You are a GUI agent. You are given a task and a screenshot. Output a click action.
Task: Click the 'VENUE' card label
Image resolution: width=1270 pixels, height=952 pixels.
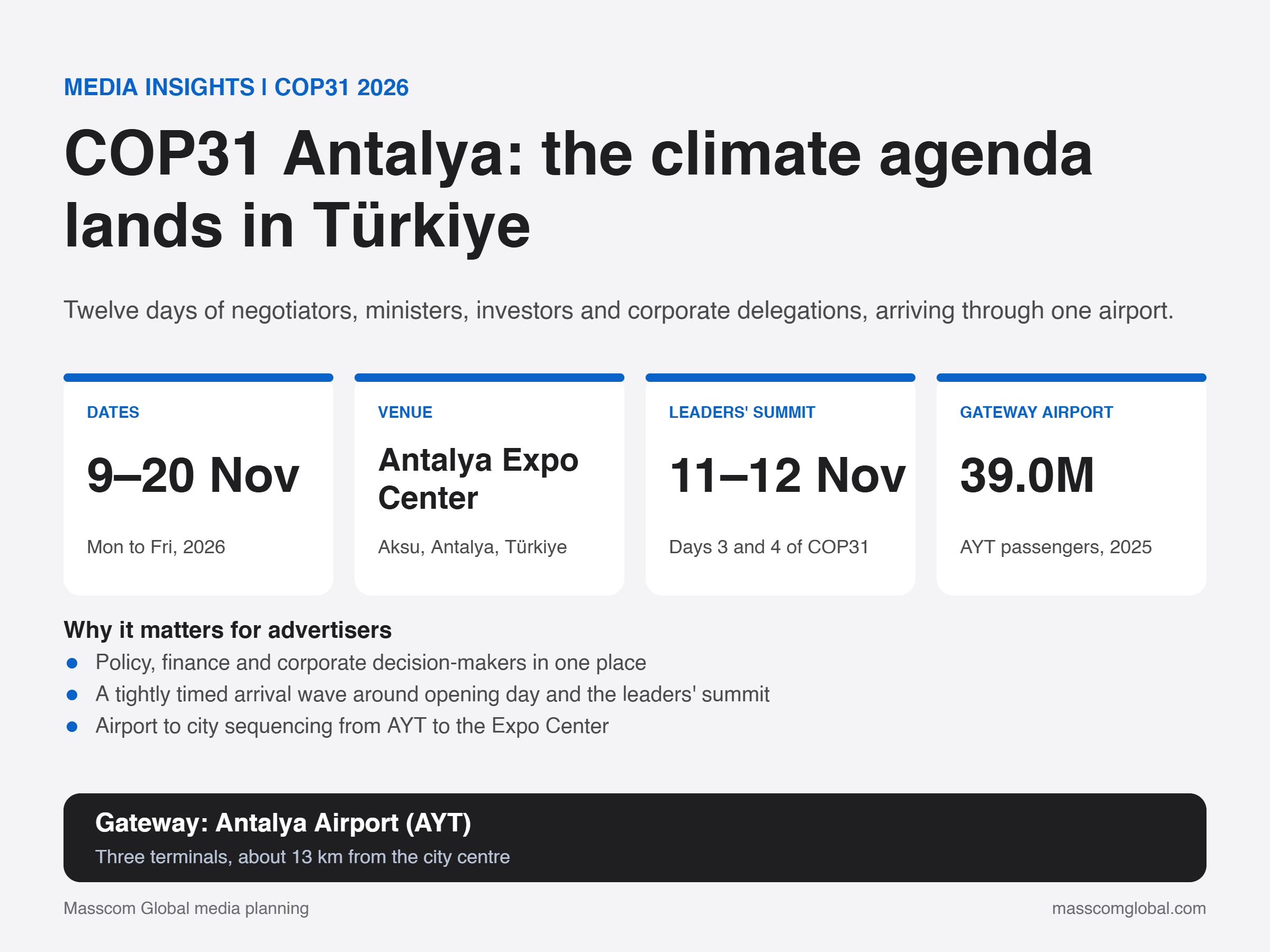pos(405,412)
